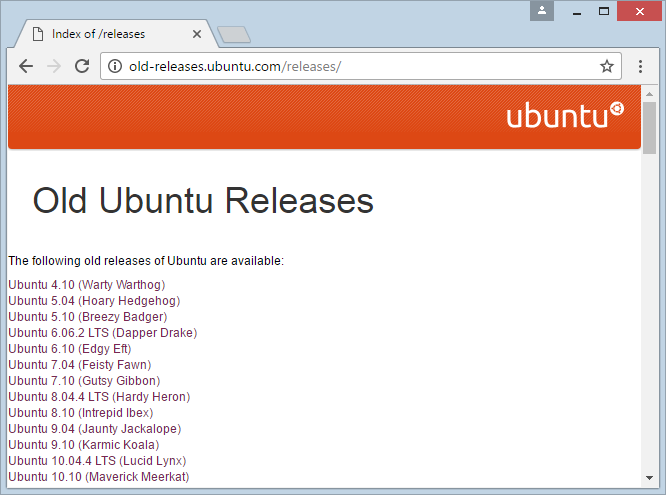Click the Ubuntu logo in the orange banner

click(x=565, y=115)
